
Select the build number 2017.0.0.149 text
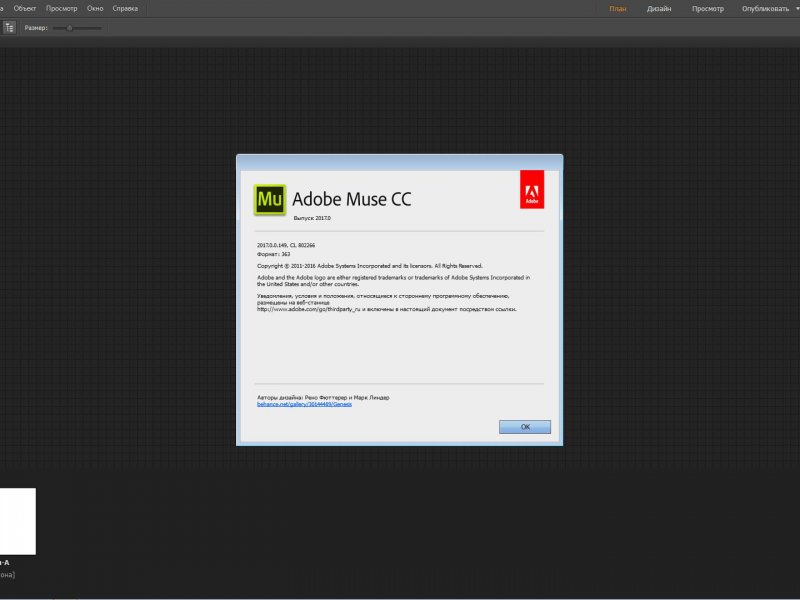pyautogui.click(x=271, y=245)
